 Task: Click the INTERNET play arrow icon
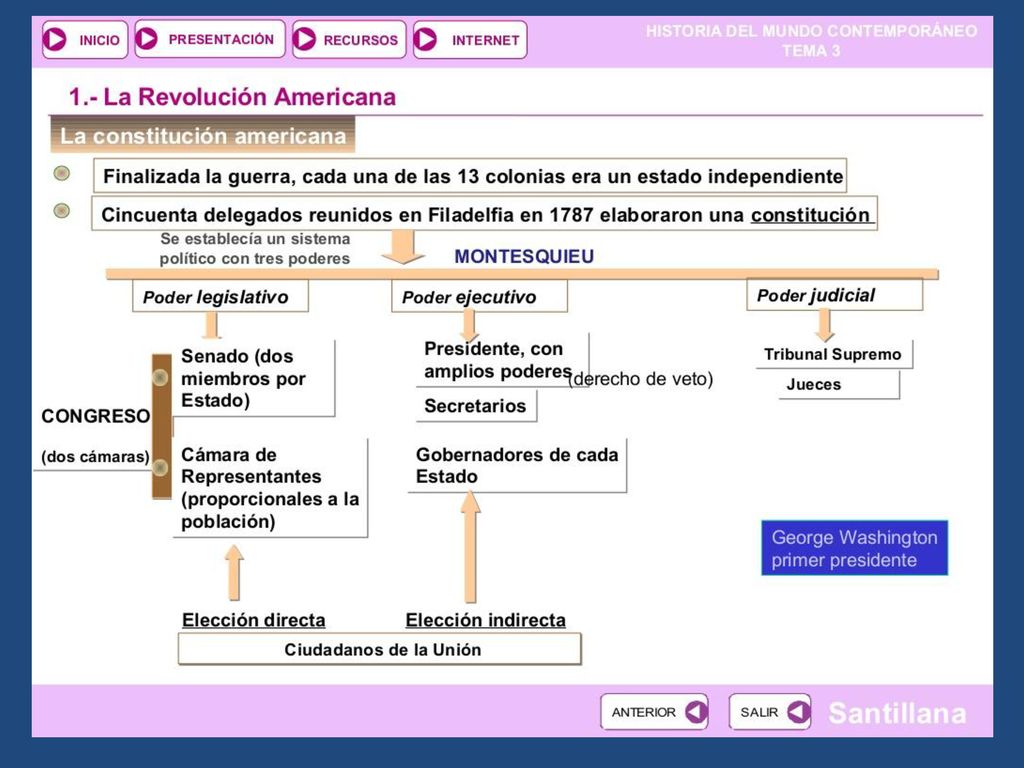(x=425, y=39)
